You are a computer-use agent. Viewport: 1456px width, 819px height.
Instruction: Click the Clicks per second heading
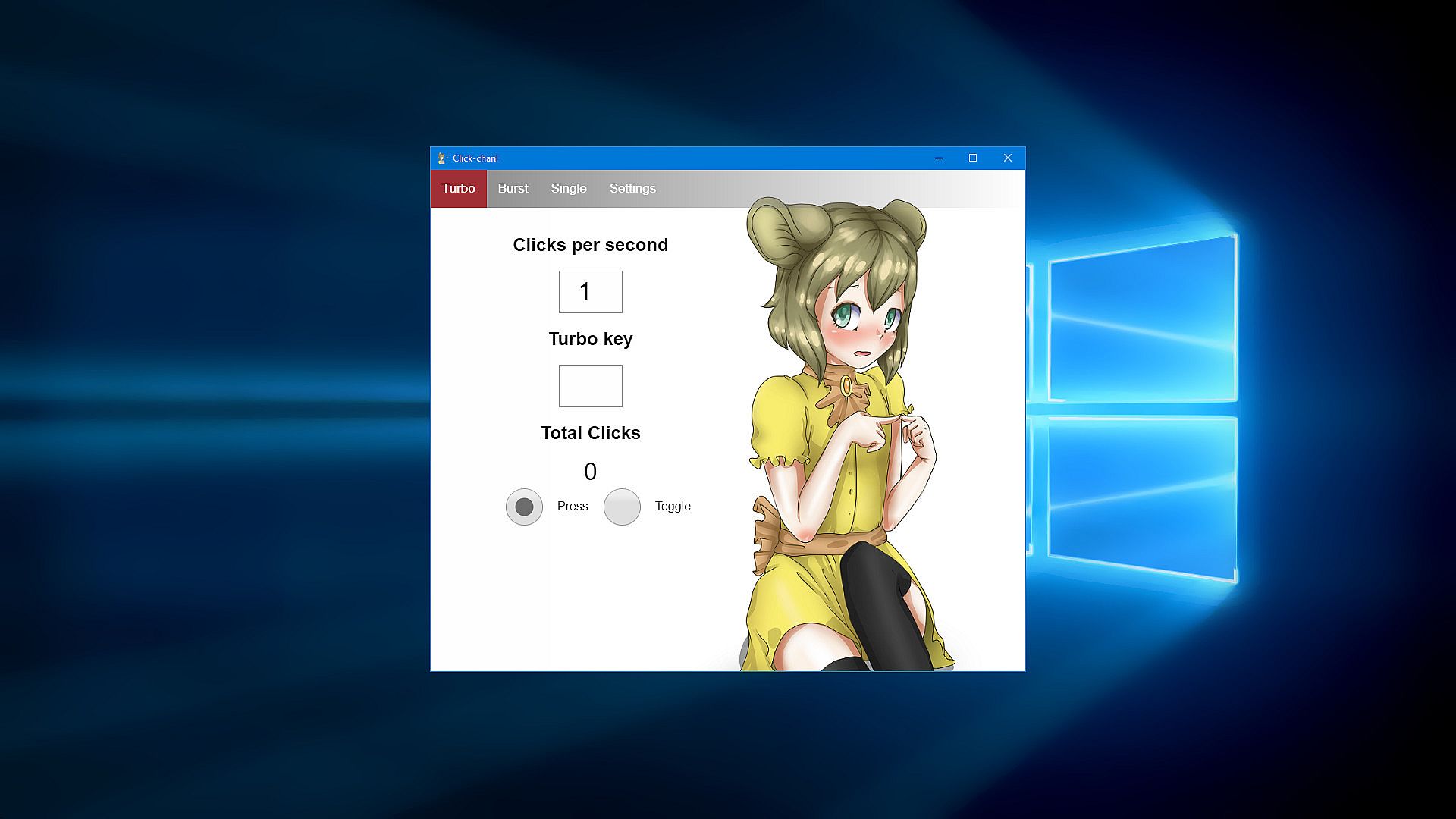click(x=590, y=245)
